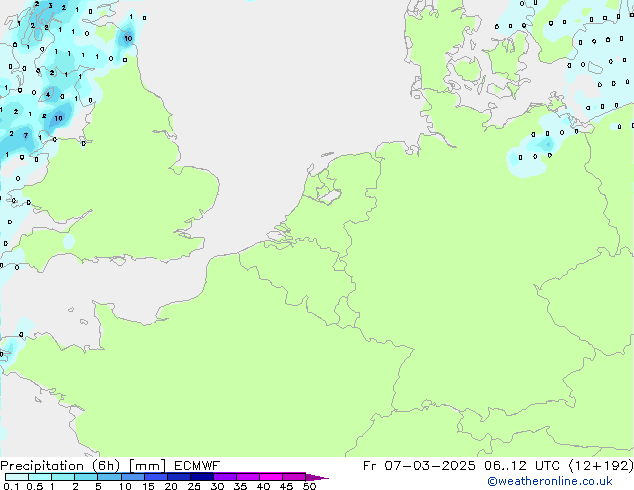The width and height of the screenshot is (634, 490).
Task: Click the '[mm]' unit label
Action: [147, 466]
